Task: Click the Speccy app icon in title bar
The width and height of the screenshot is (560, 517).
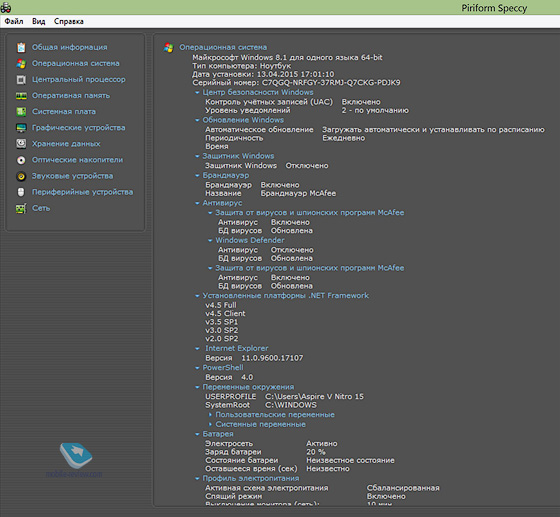Action: (x=5, y=7)
